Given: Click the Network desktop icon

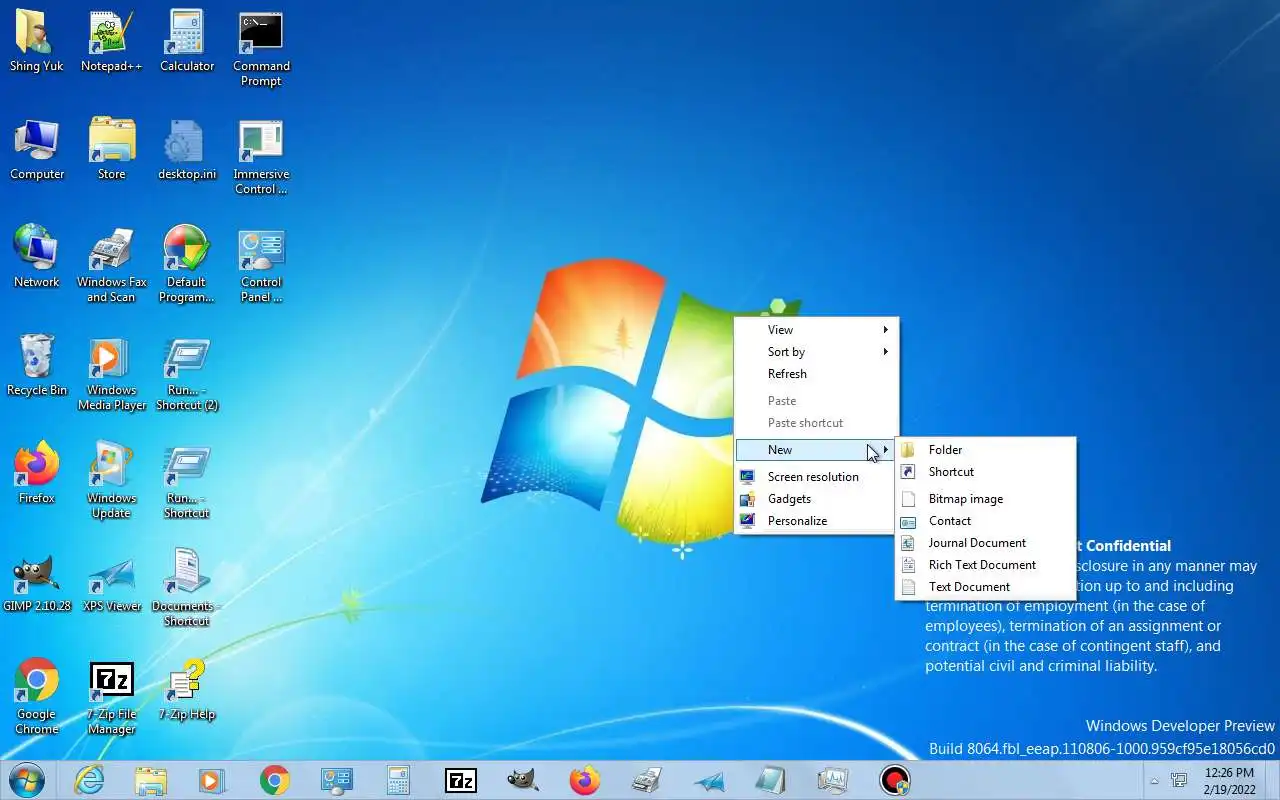Looking at the screenshot, I should [37, 258].
